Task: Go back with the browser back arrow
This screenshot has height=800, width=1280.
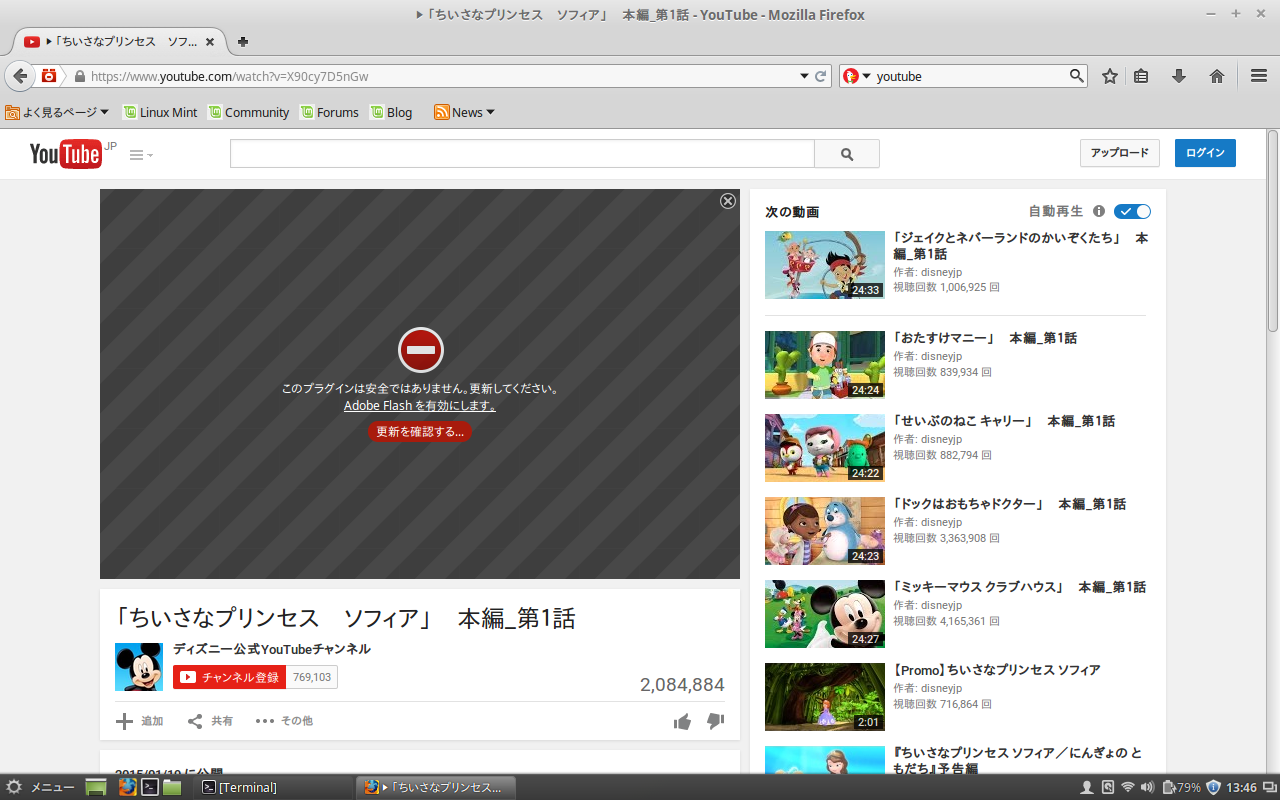Action: (x=20, y=76)
